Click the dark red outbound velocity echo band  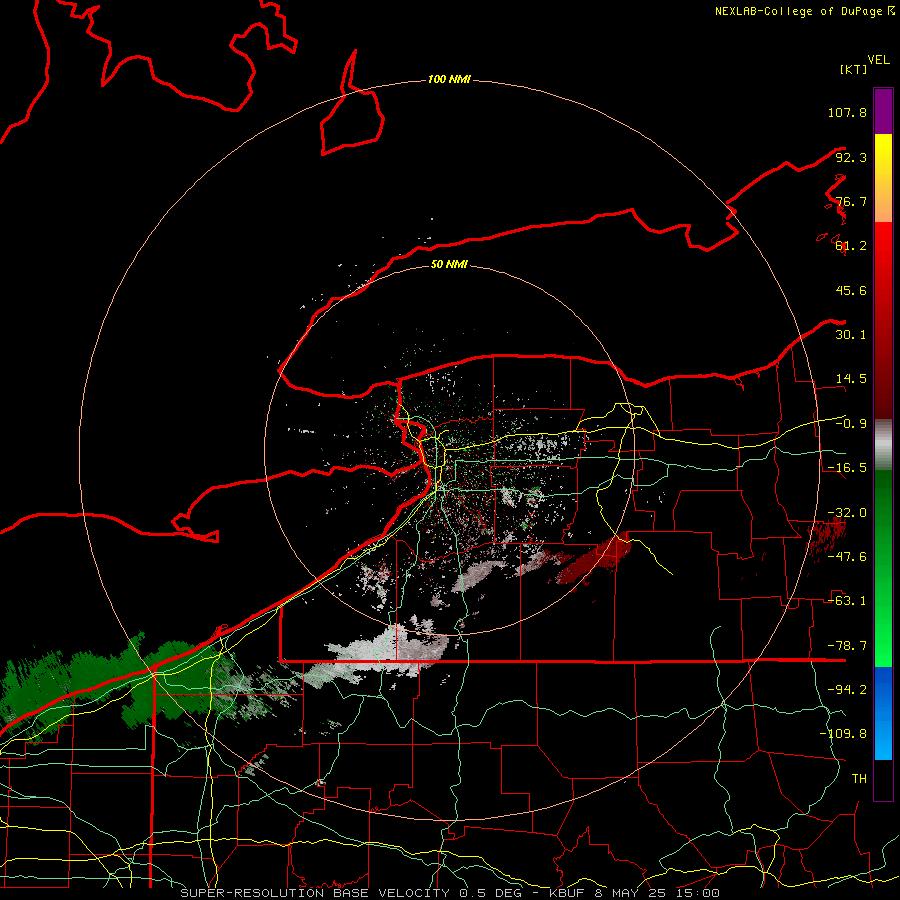pos(594,560)
